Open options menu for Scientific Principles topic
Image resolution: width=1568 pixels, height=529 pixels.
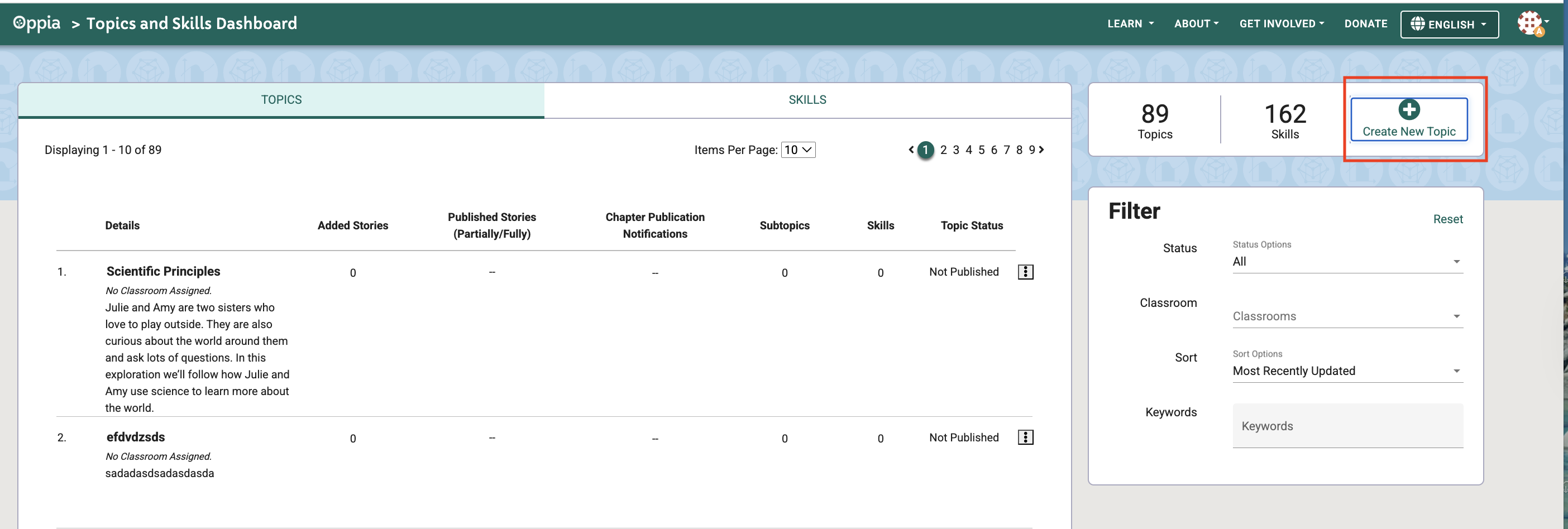pyautogui.click(x=1026, y=272)
